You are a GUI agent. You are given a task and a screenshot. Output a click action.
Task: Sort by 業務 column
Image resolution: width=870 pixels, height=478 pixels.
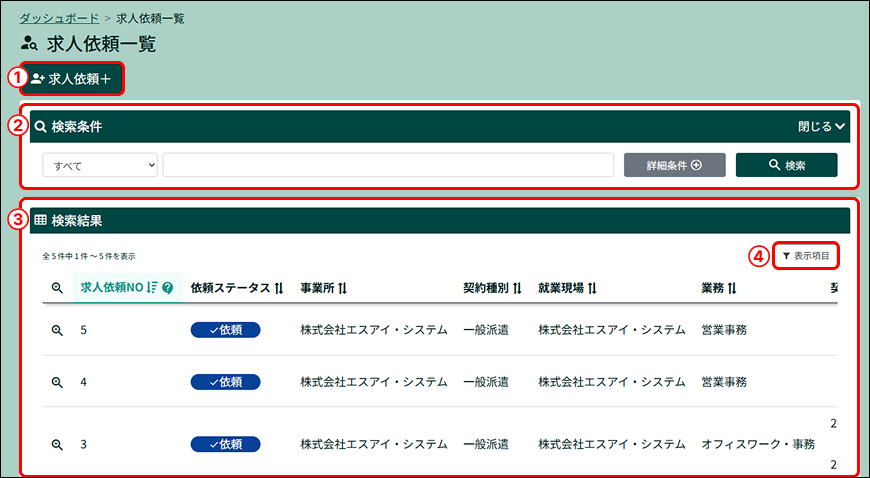(x=719, y=288)
